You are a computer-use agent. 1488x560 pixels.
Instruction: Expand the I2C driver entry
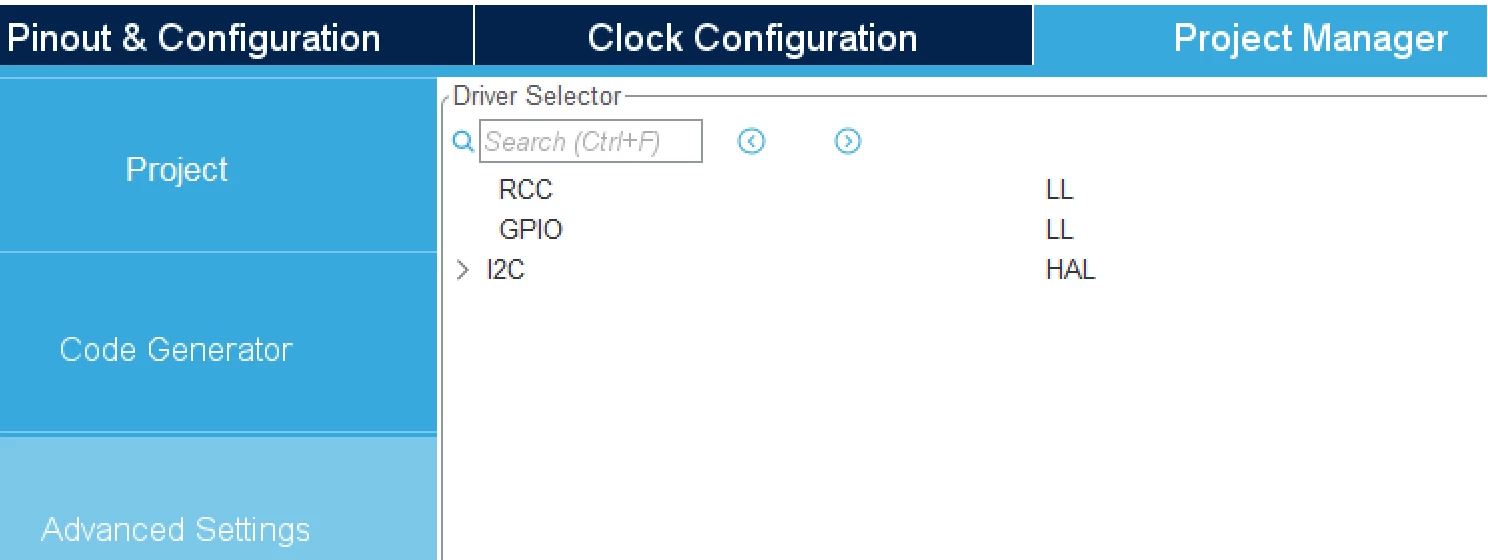coord(461,270)
